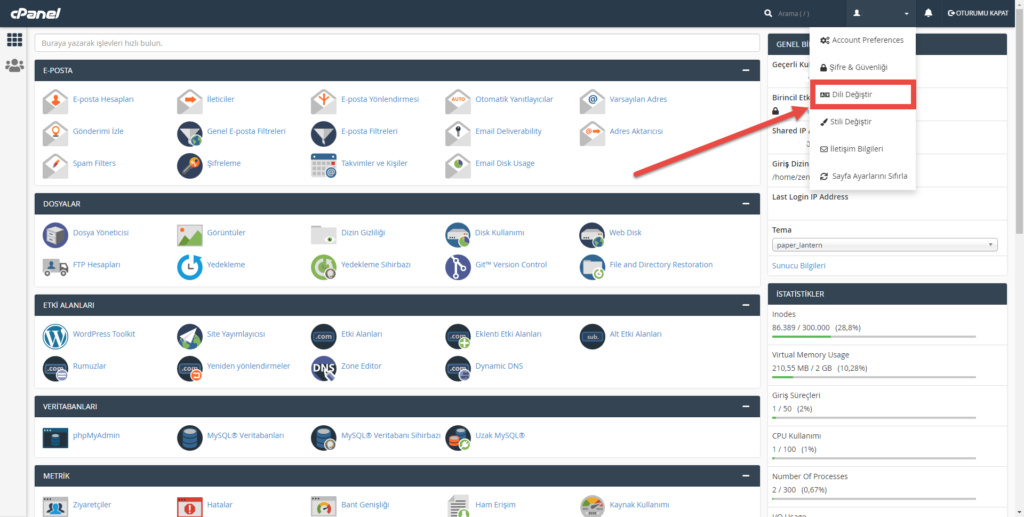This screenshot has width=1024, height=517.
Task: Open the Uzak MySQL icon
Action: (x=458, y=437)
